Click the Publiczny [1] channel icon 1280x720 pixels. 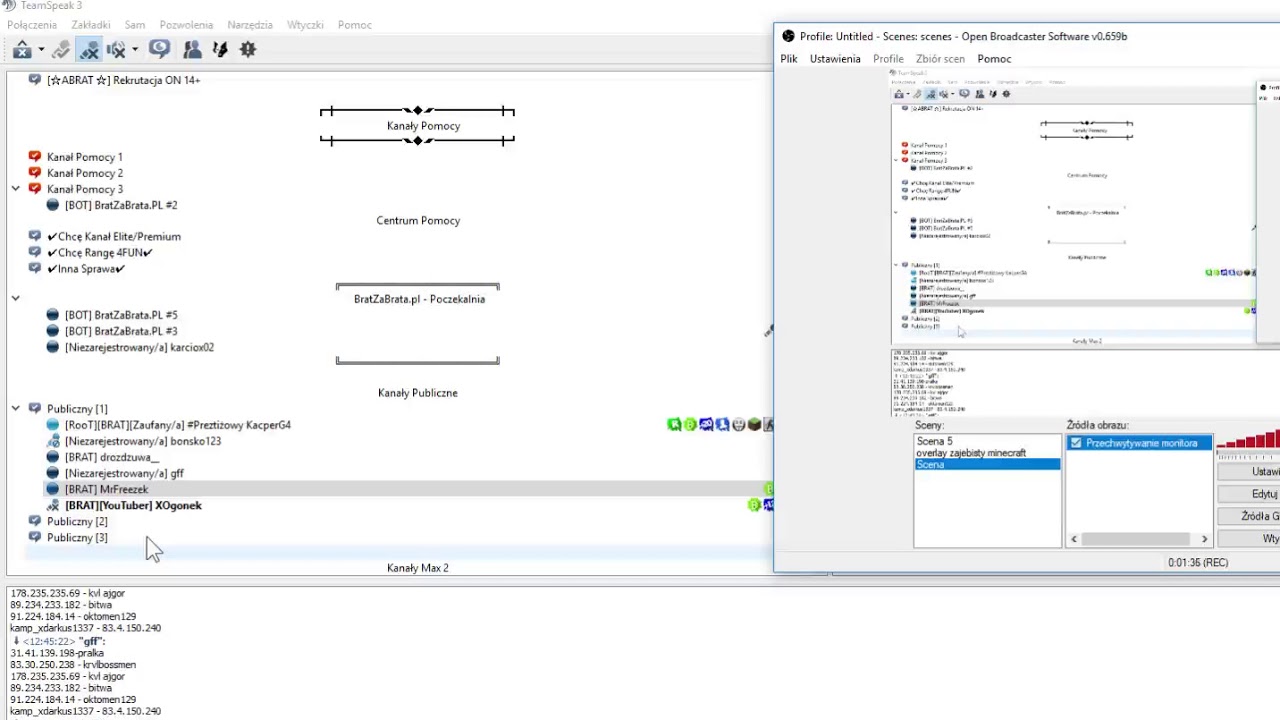click(x=35, y=409)
